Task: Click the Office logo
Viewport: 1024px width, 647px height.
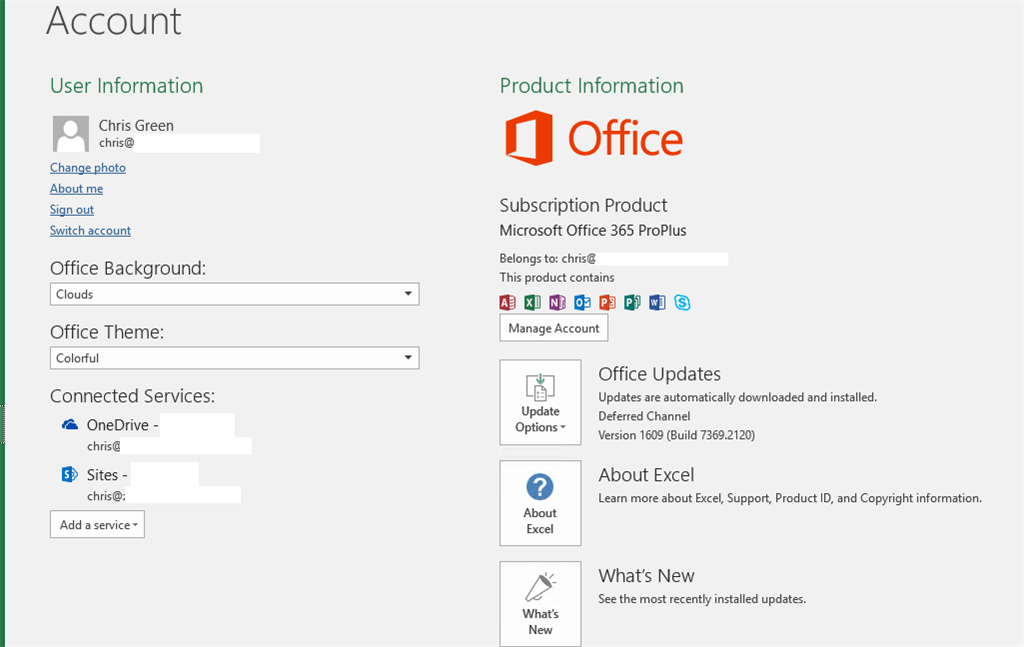Action: click(x=594, y=138)
